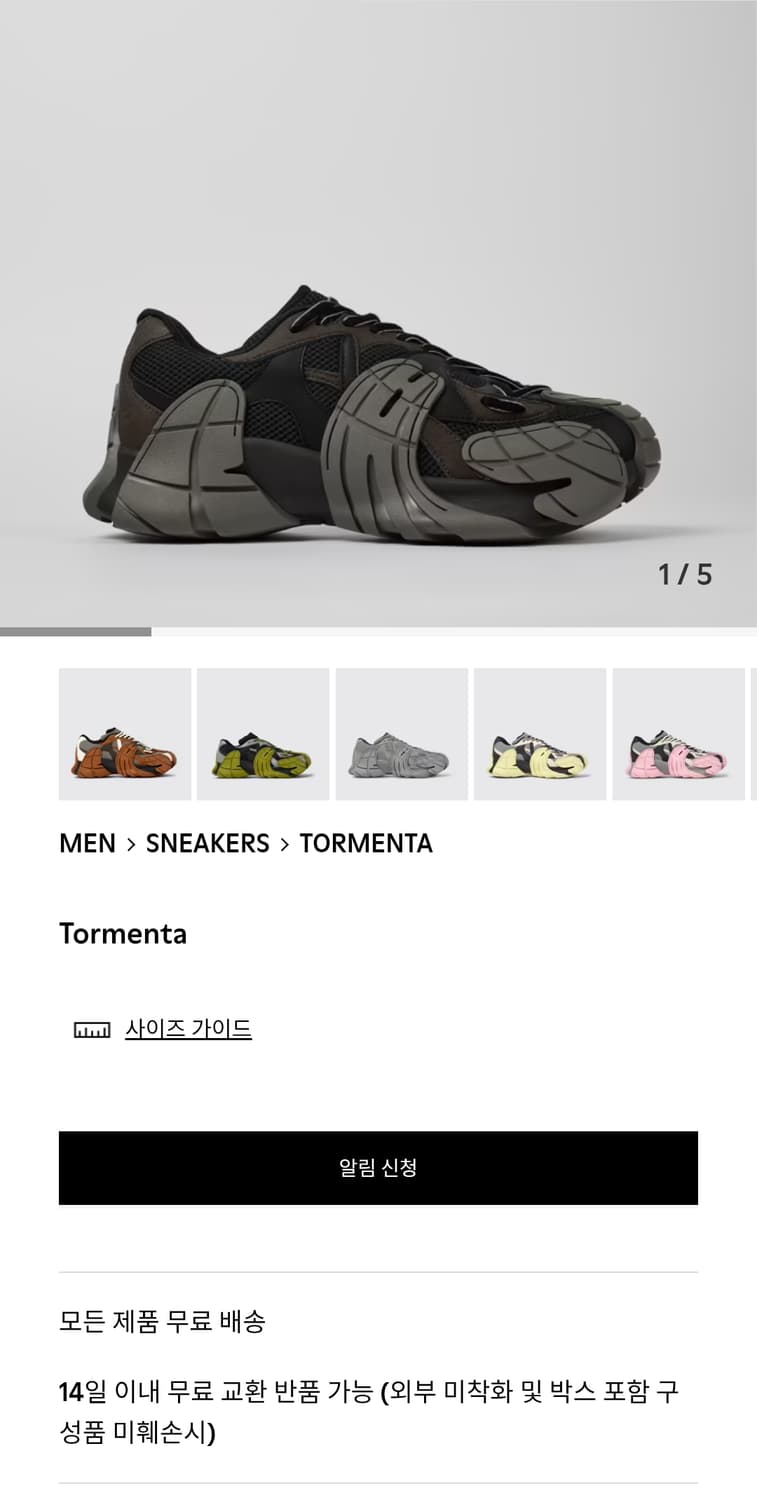
Task: Tap the 알림 신청 button
Action: point(378,1168)
